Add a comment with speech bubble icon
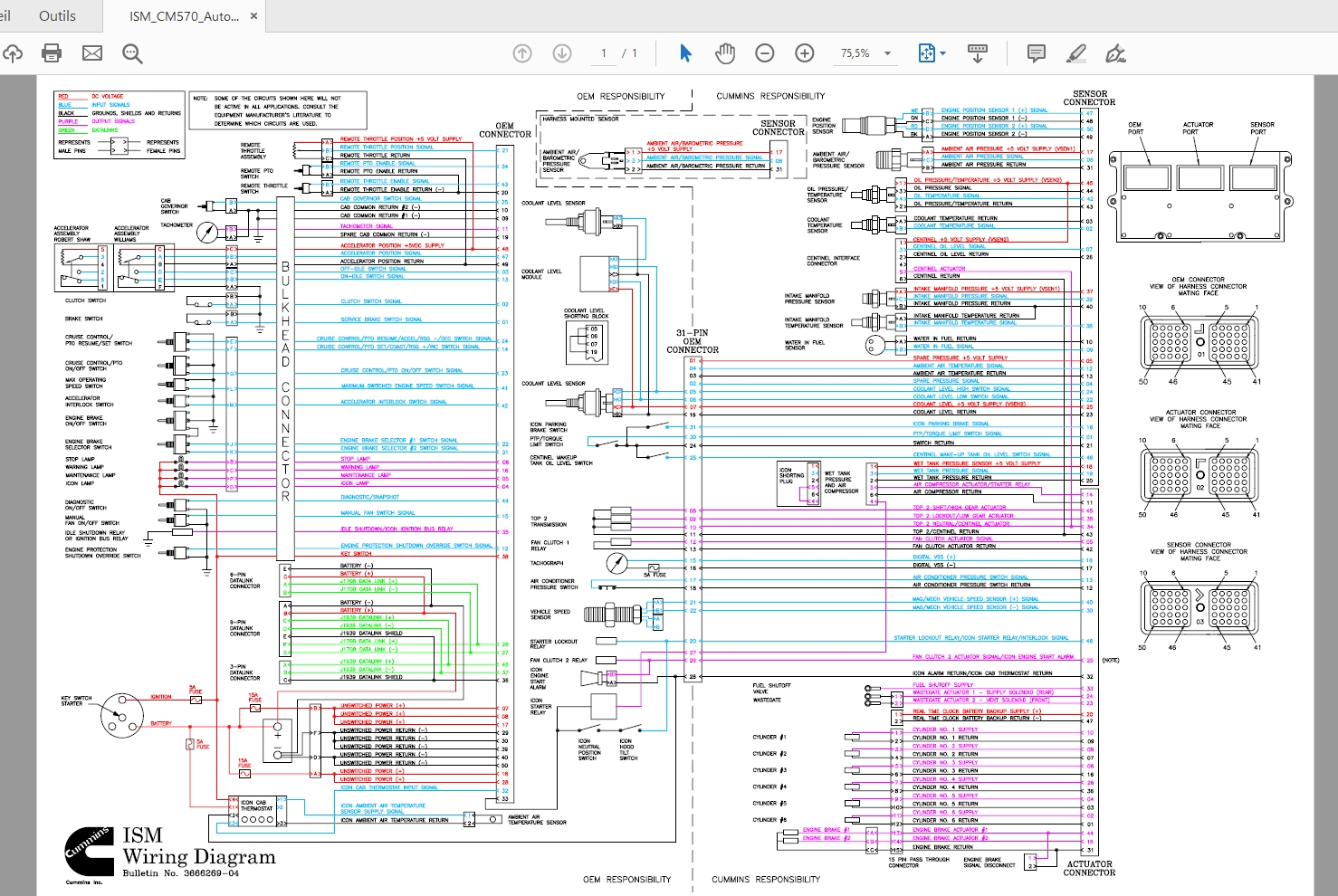 coord(1037,53)
